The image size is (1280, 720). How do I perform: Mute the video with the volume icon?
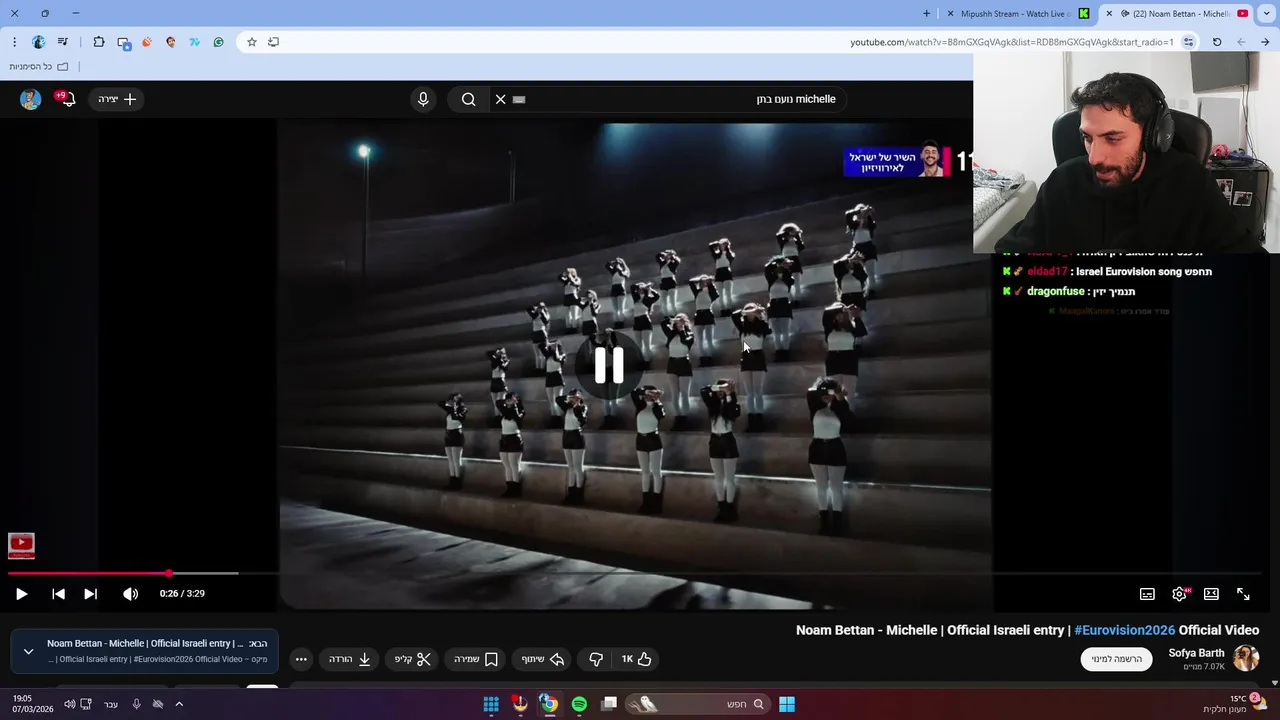[130, 594]
